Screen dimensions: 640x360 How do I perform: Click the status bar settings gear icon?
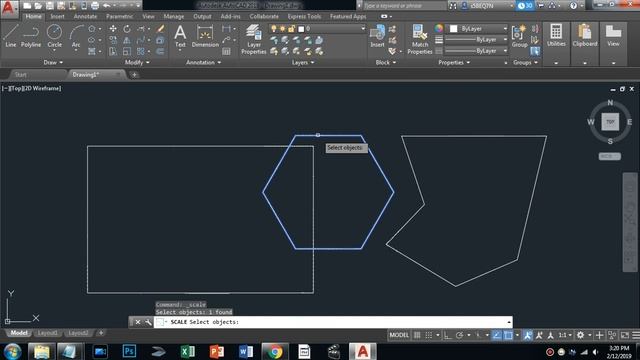point(580,335)
